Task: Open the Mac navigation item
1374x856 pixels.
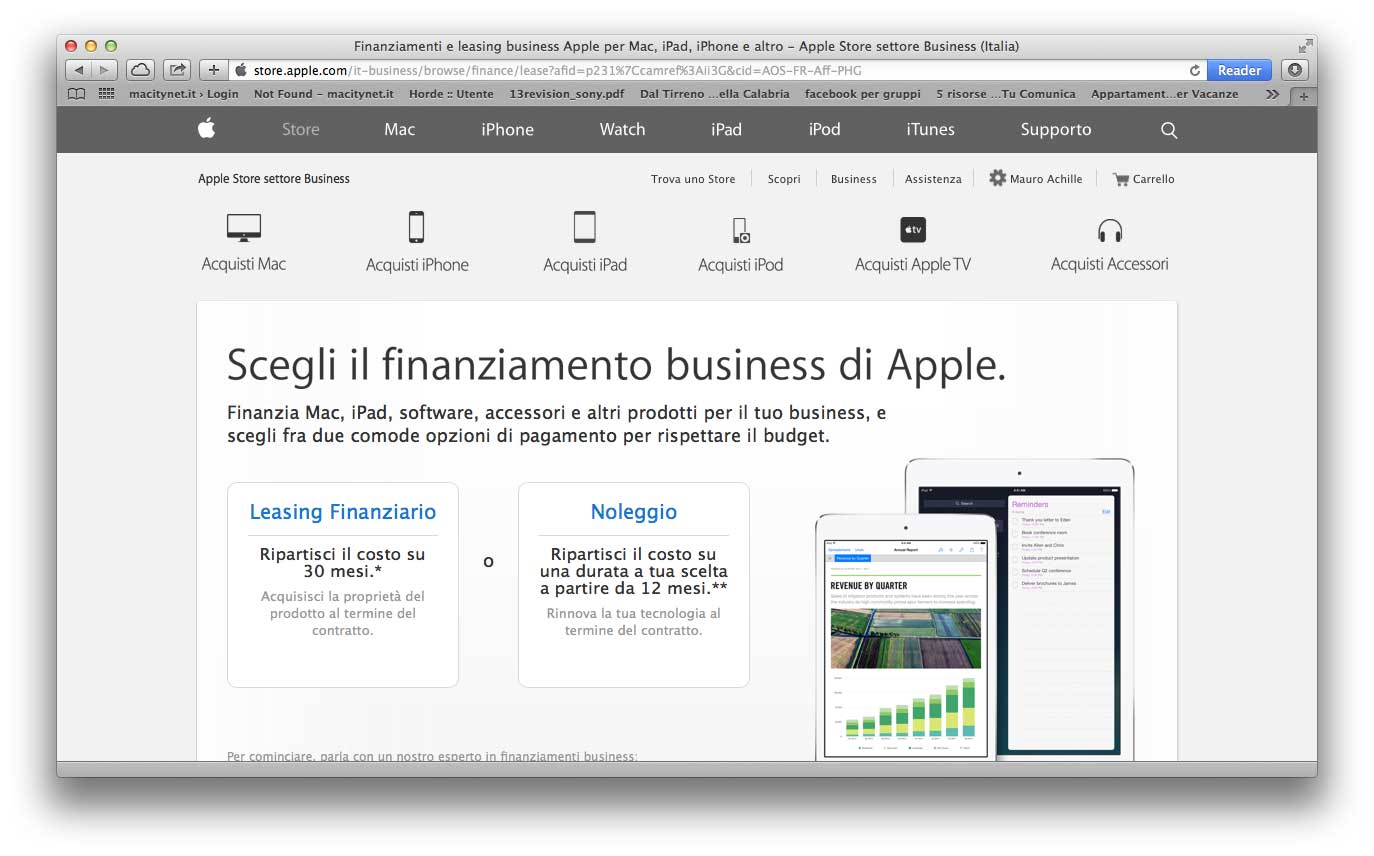Action: pos(400,129)
